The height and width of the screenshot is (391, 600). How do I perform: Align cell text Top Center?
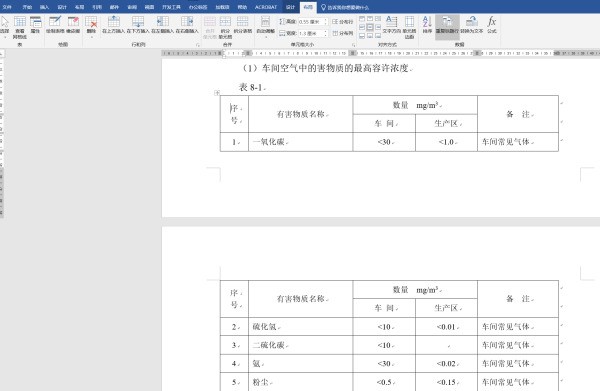[x=370, y=18]
